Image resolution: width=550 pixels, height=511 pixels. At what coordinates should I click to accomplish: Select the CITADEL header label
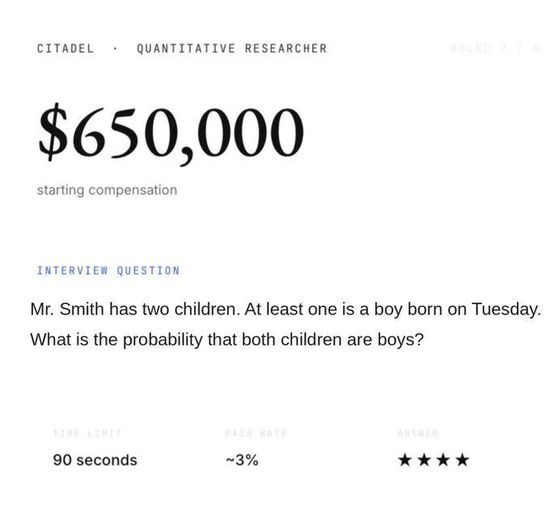pyautogui.click(x=66, y=48)
